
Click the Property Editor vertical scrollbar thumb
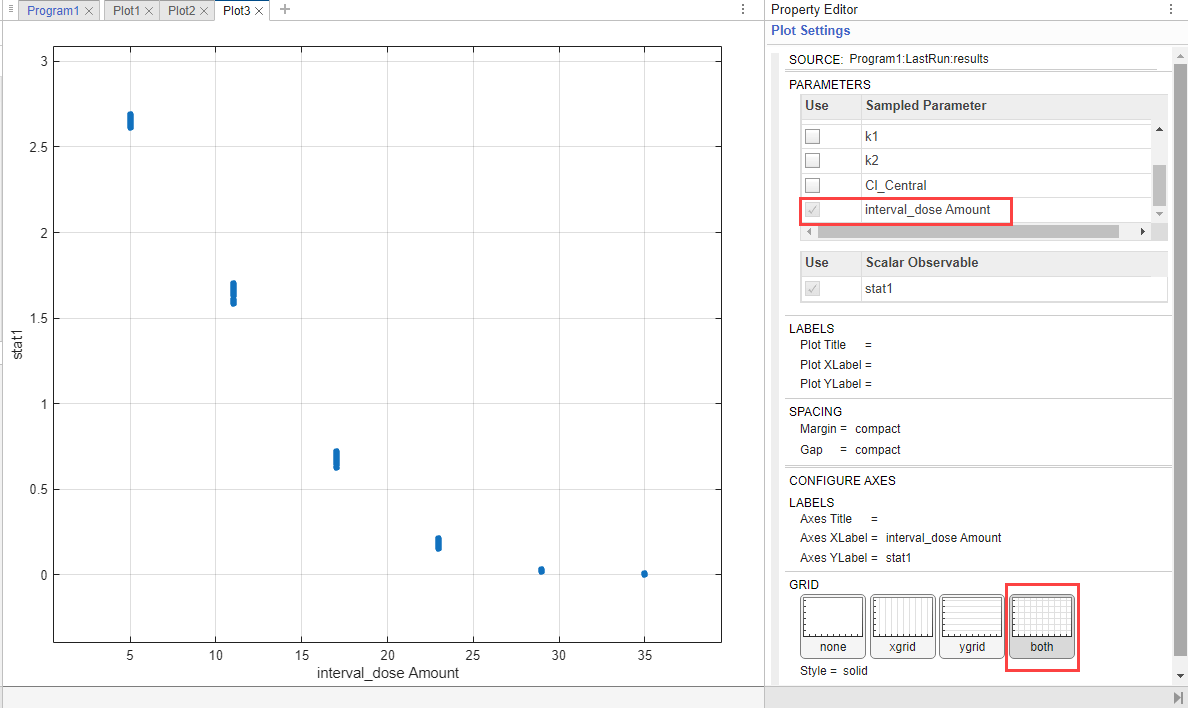coord(1180,360)
